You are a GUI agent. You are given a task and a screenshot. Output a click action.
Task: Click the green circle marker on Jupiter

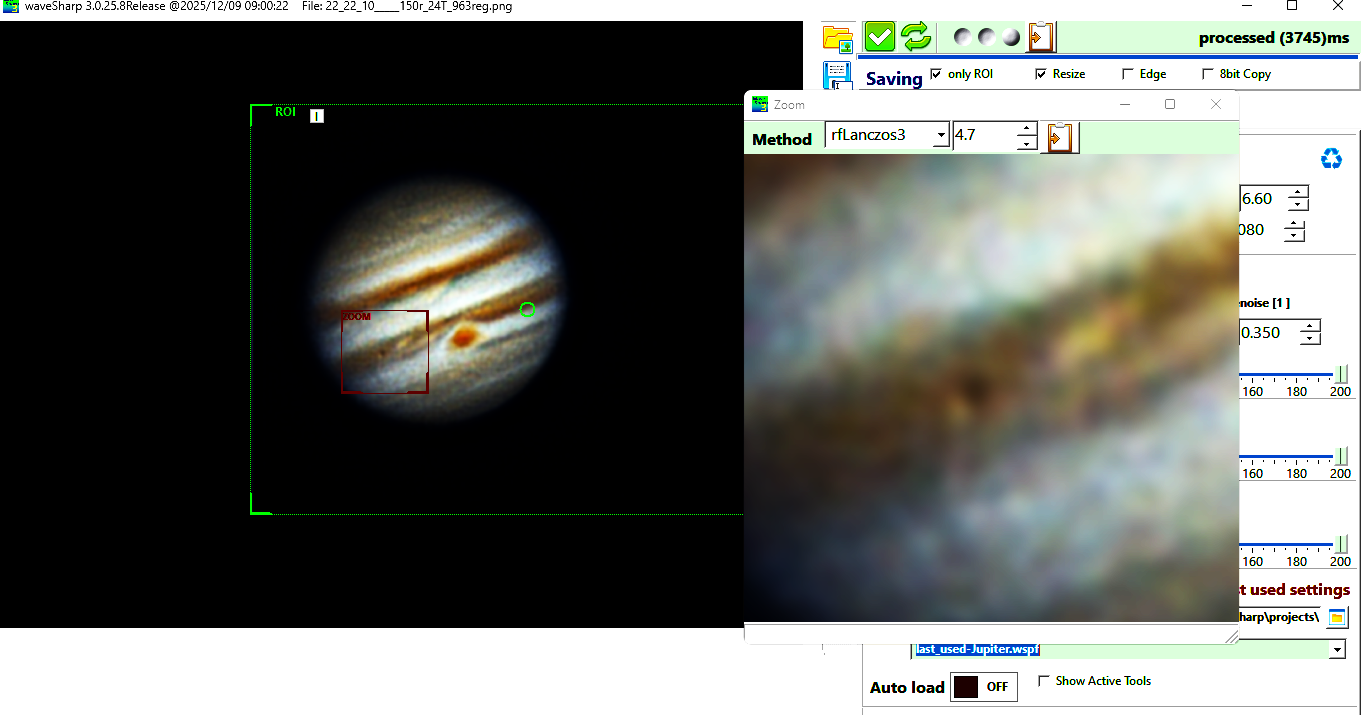point(528,310)
